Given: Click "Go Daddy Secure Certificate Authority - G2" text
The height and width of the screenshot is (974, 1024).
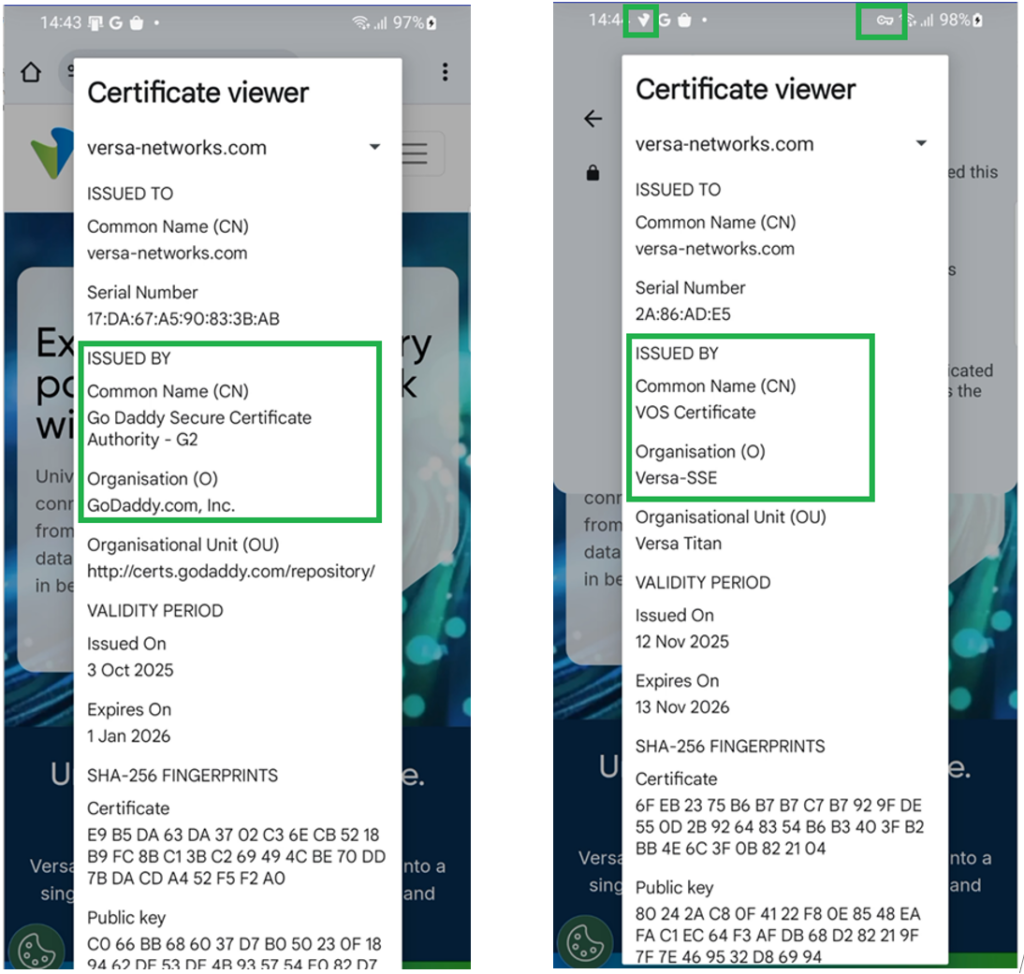Looking at the screenshot, I should 199,428.
